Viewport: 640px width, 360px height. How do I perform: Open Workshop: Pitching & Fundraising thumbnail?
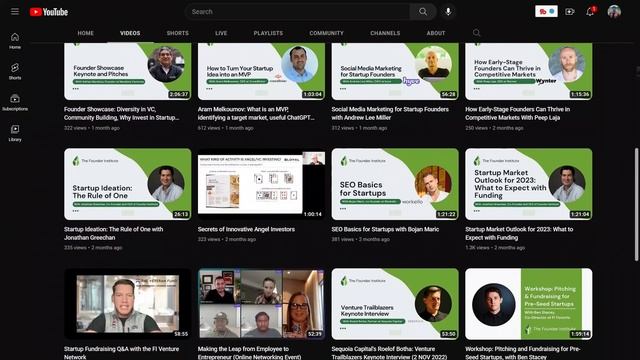pyautogui.click(x=529, y=304)
